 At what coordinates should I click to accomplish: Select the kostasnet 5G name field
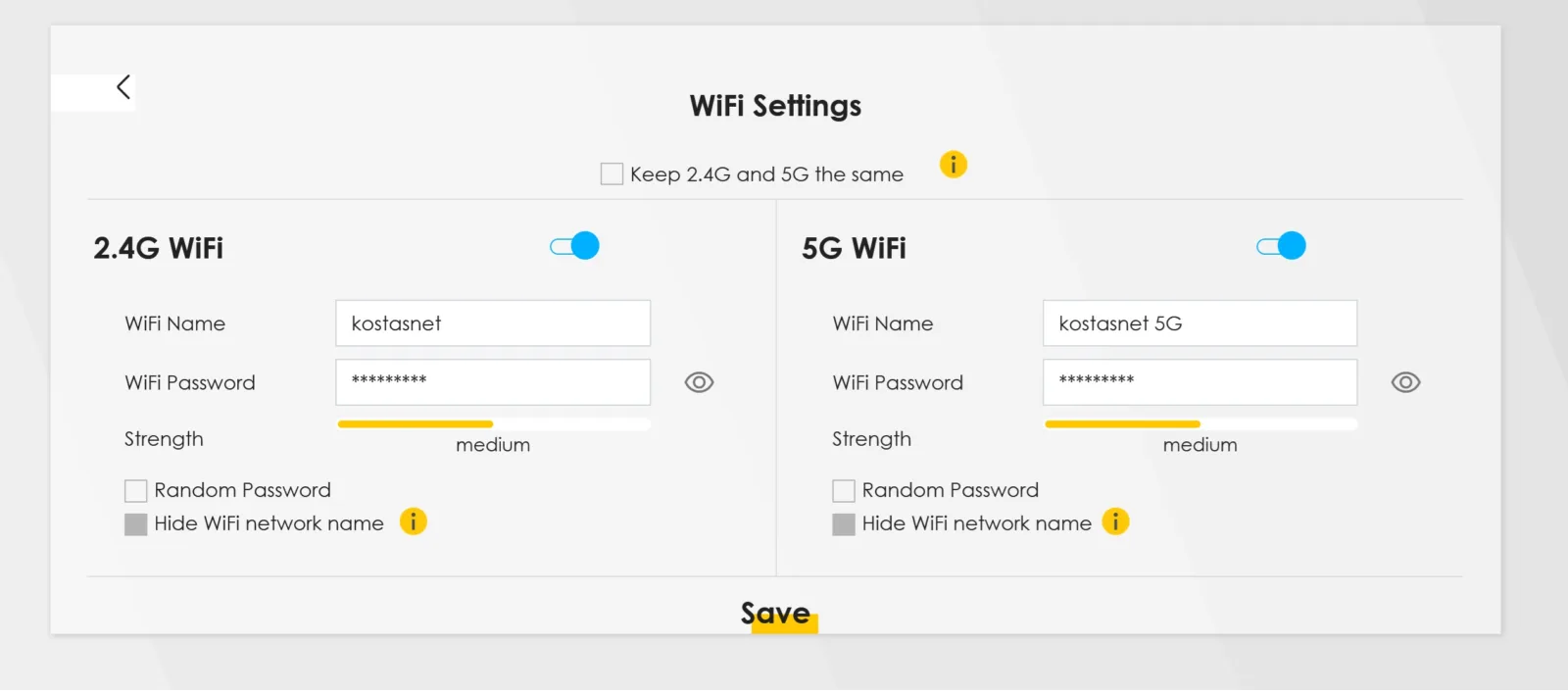pyautogui.click(x=1200, y=322)
